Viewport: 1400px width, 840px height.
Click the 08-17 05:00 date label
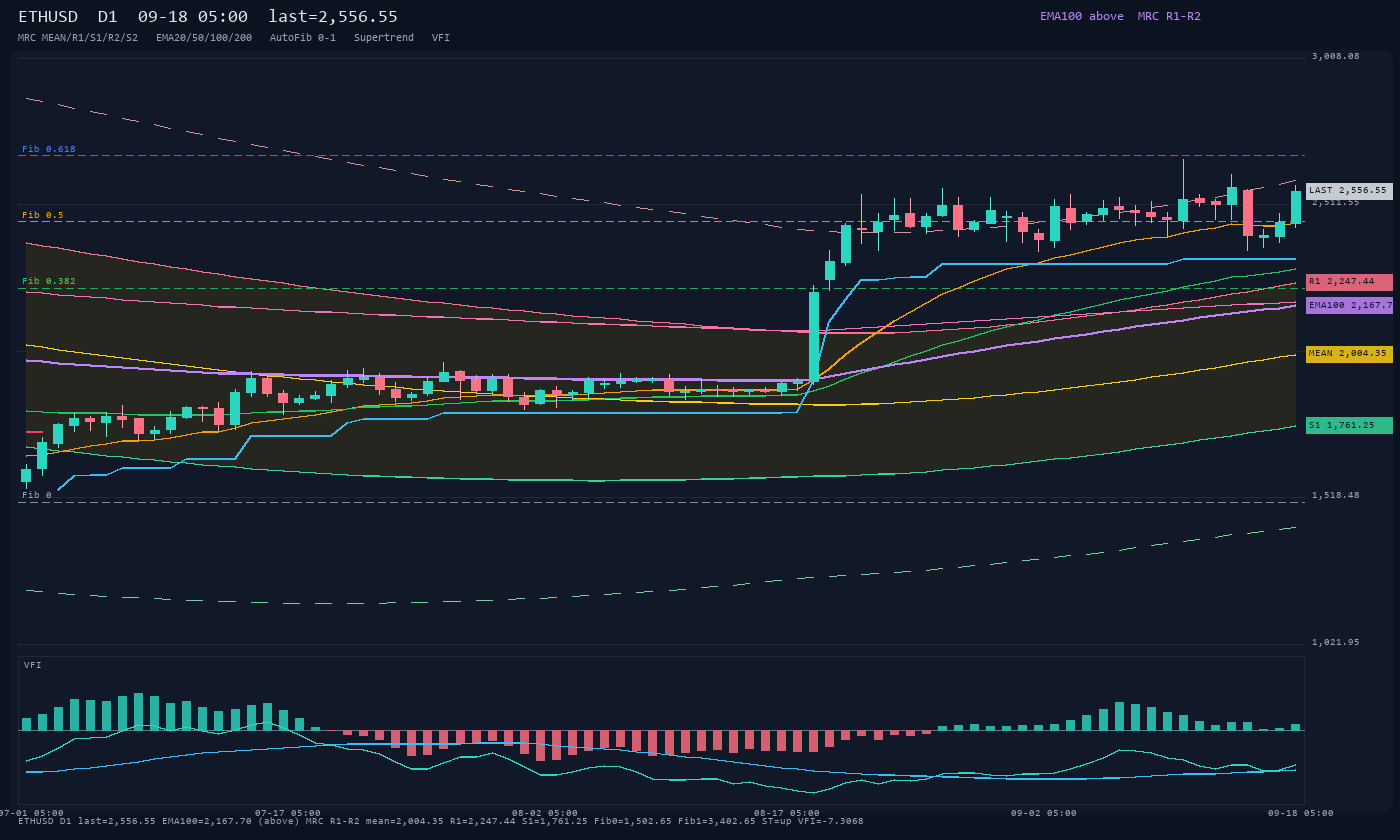pyautogui.click(x=787, y=813)
